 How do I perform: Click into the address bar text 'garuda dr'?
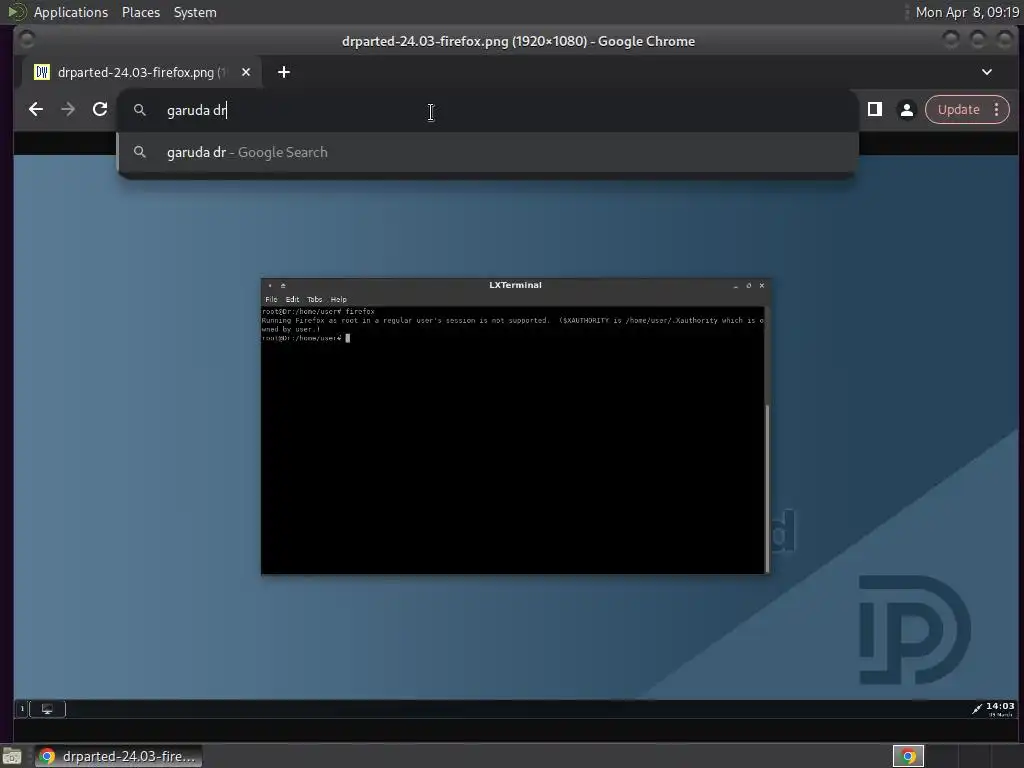(x=196, y=110)
